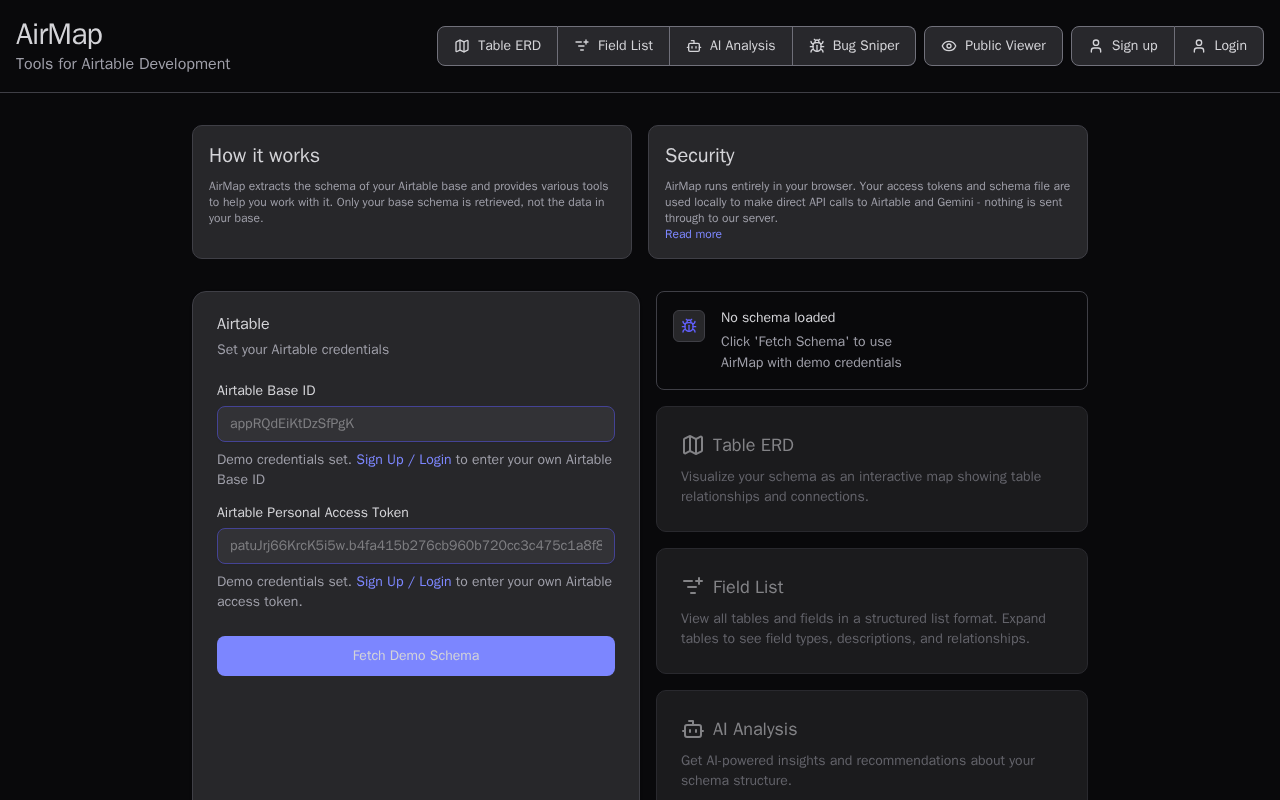The width and height of the screenshot is (1280, 800).
Task: Click Sign Up / Login link under access token
Action: 404,582
